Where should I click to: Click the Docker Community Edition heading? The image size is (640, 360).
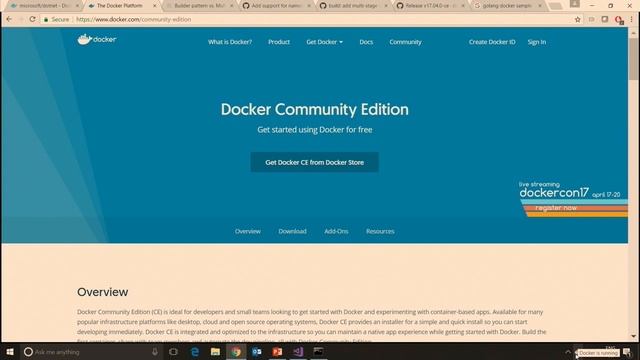(x=315, y=109)
